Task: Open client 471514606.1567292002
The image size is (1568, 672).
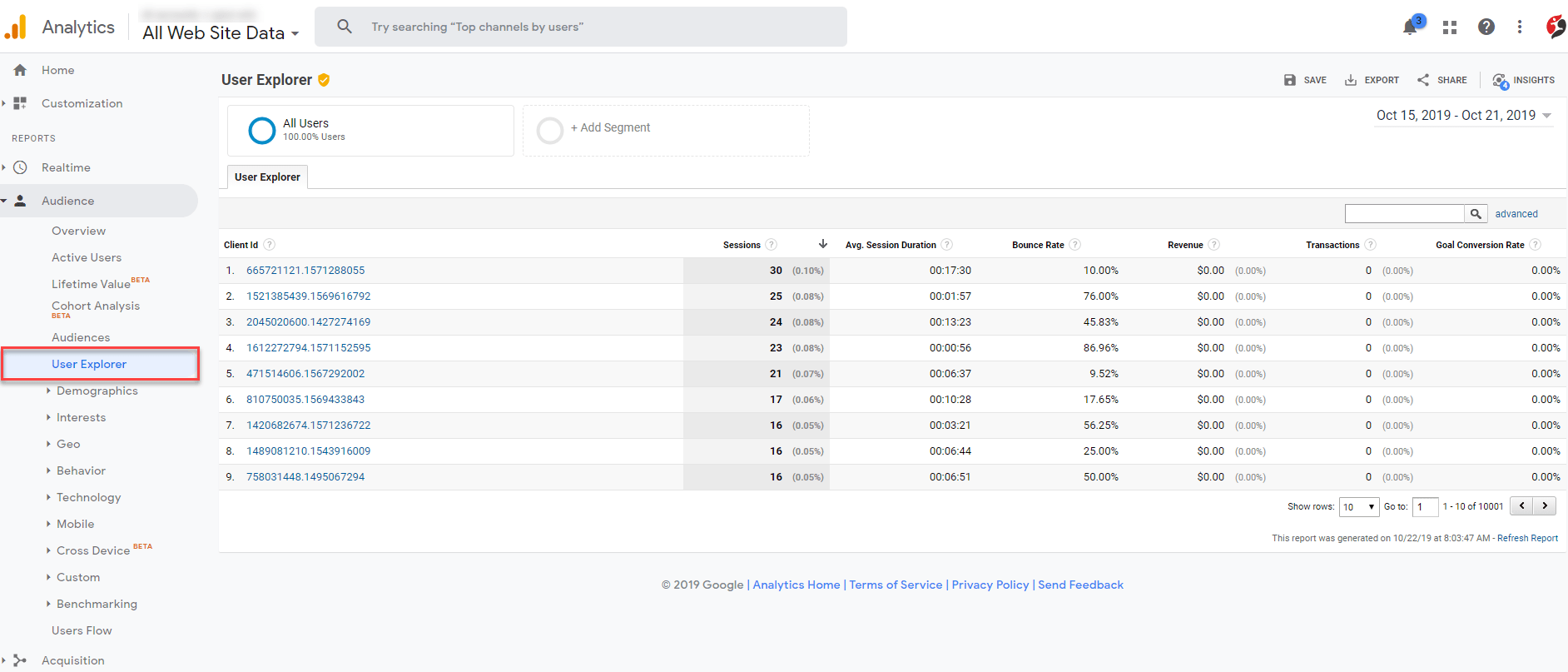Action: tap(305, 374)
